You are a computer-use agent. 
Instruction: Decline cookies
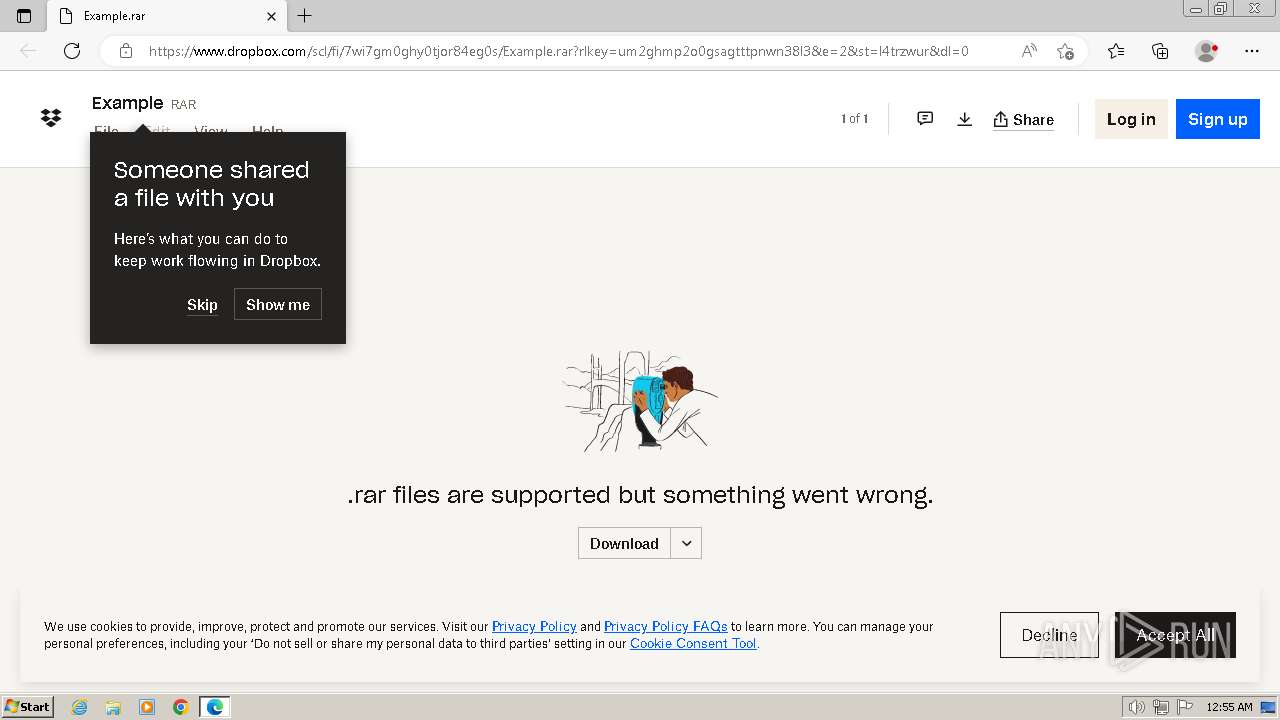point(1049,635)
